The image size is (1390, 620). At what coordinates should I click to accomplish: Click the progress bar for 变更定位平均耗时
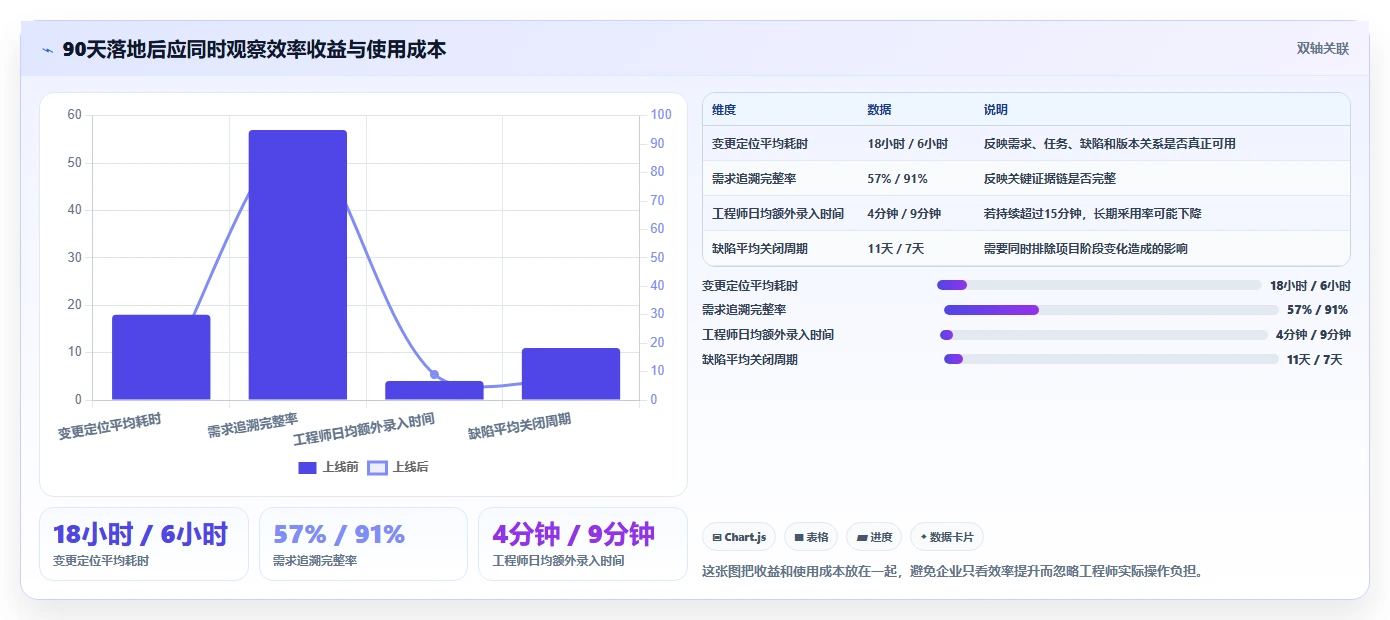click(x=1099, y=285)
